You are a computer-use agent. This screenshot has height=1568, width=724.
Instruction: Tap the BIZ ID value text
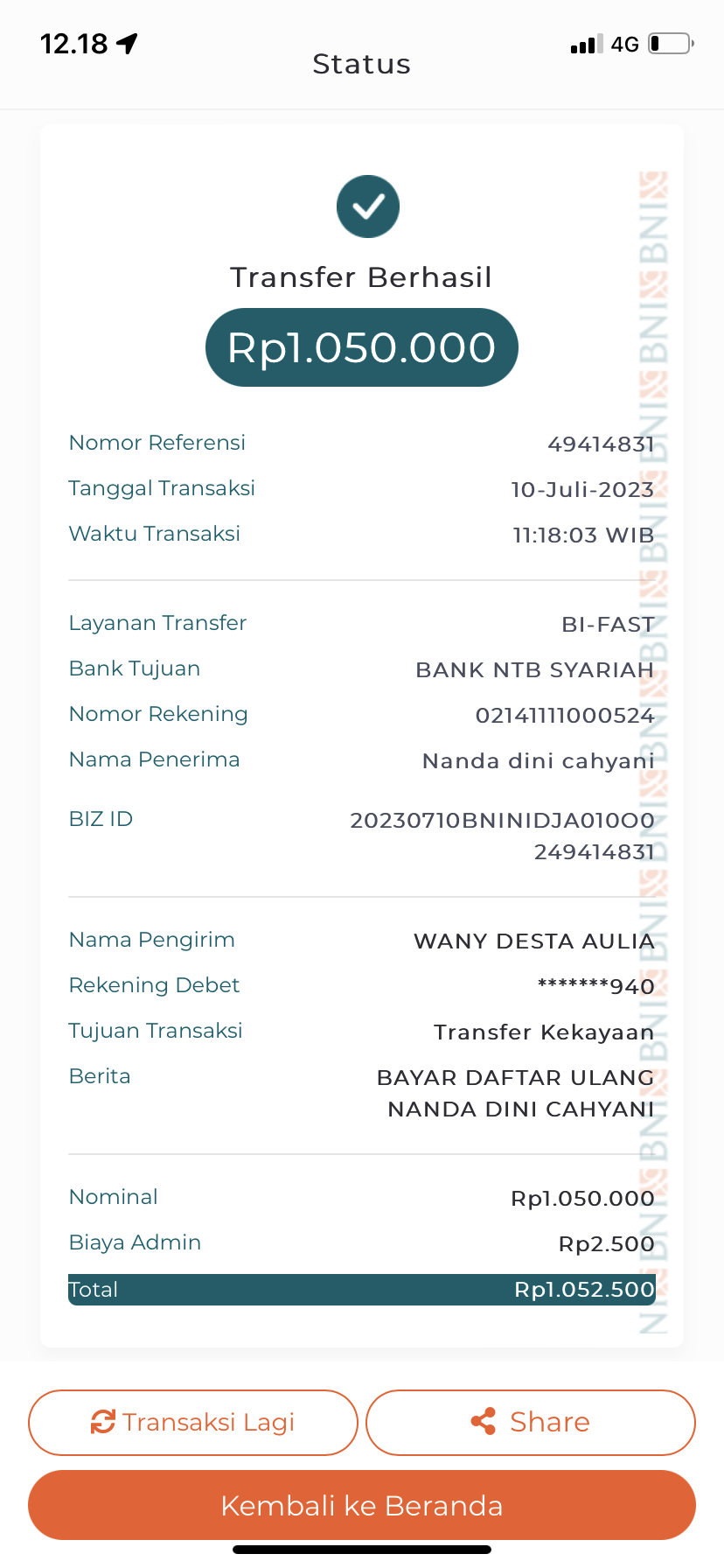point(503,836)
